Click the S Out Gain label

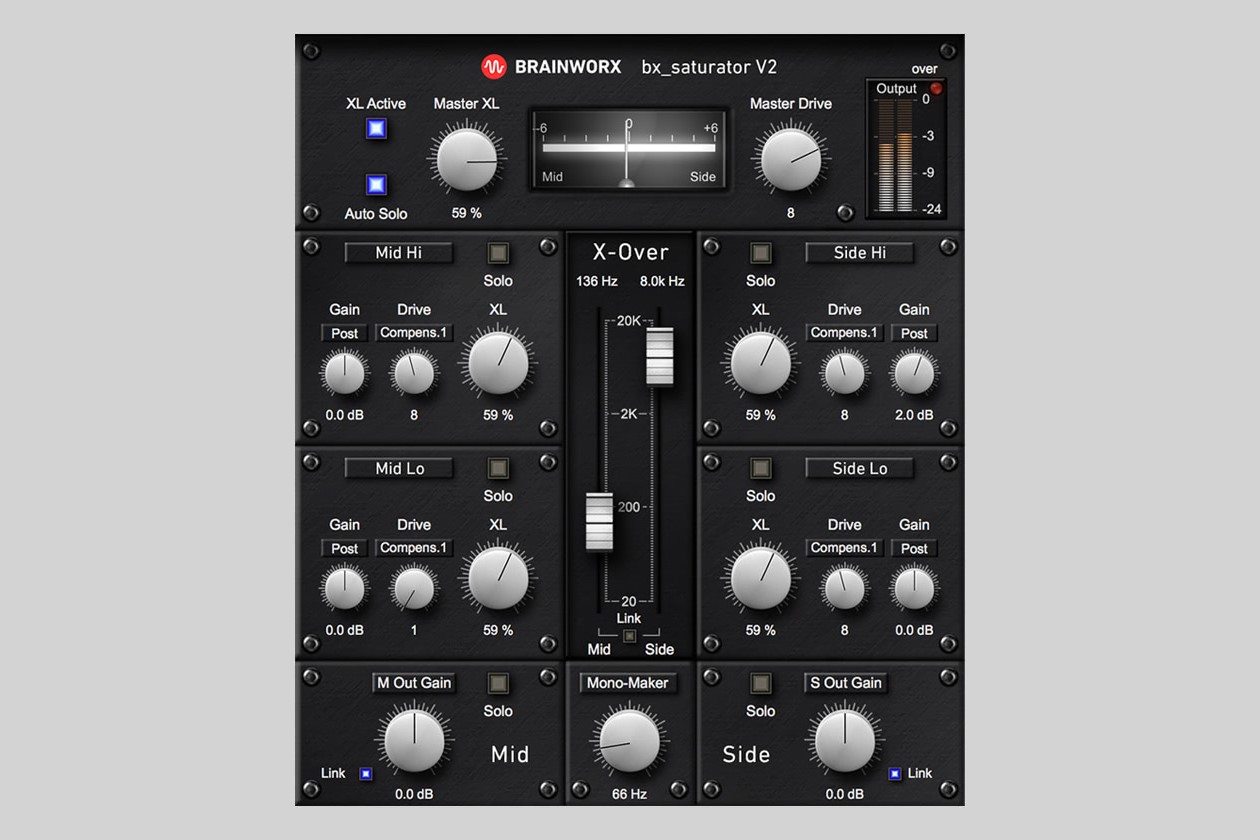[x=846, y=683]
